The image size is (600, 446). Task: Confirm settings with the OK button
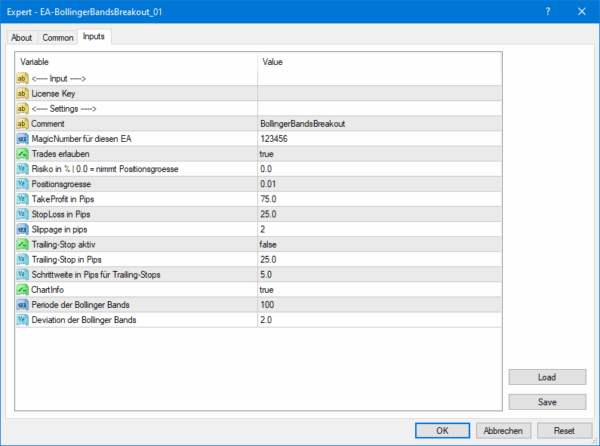click(440, 430)
